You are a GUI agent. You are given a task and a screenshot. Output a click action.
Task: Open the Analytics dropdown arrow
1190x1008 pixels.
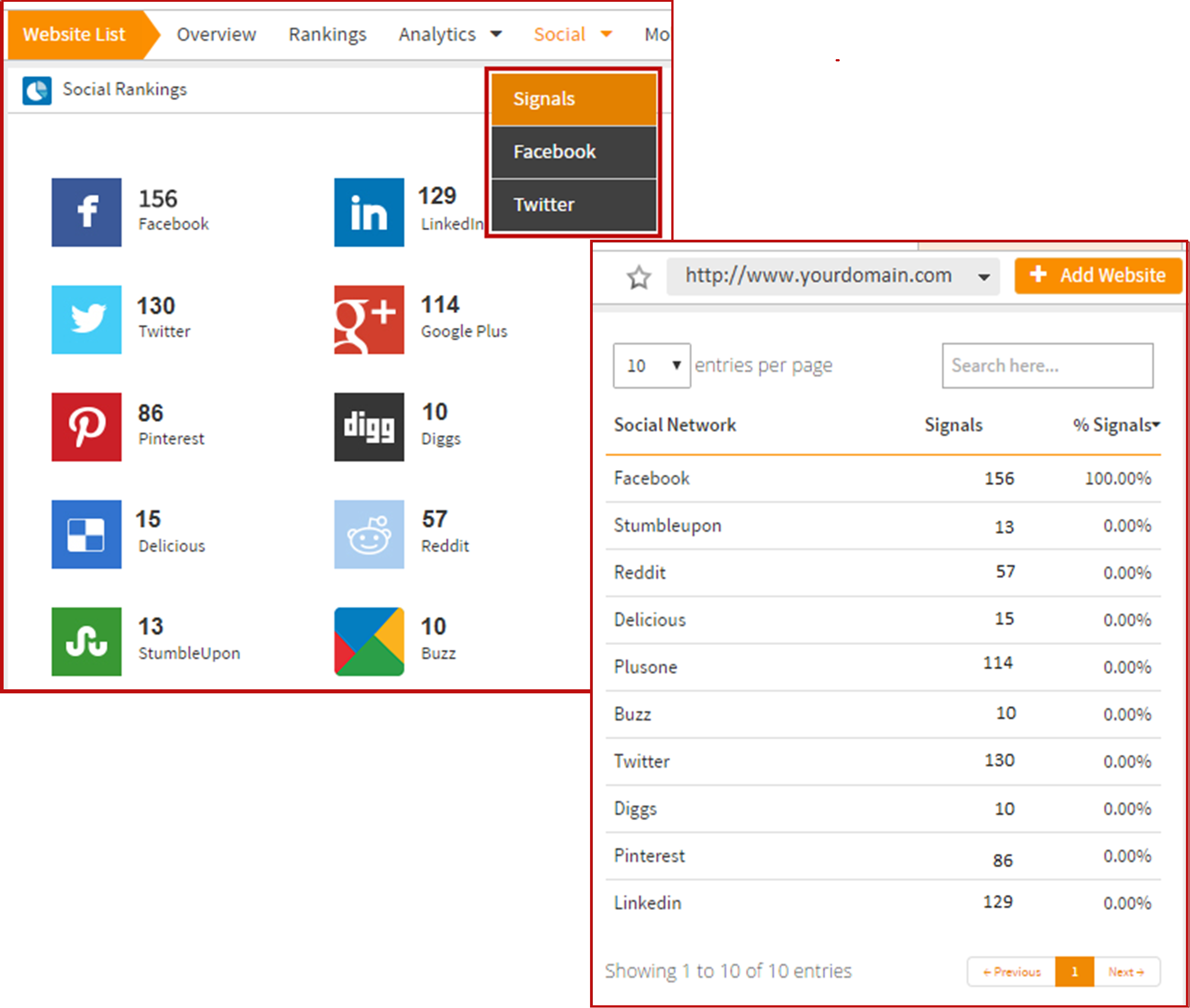click(x=497, y=34)
